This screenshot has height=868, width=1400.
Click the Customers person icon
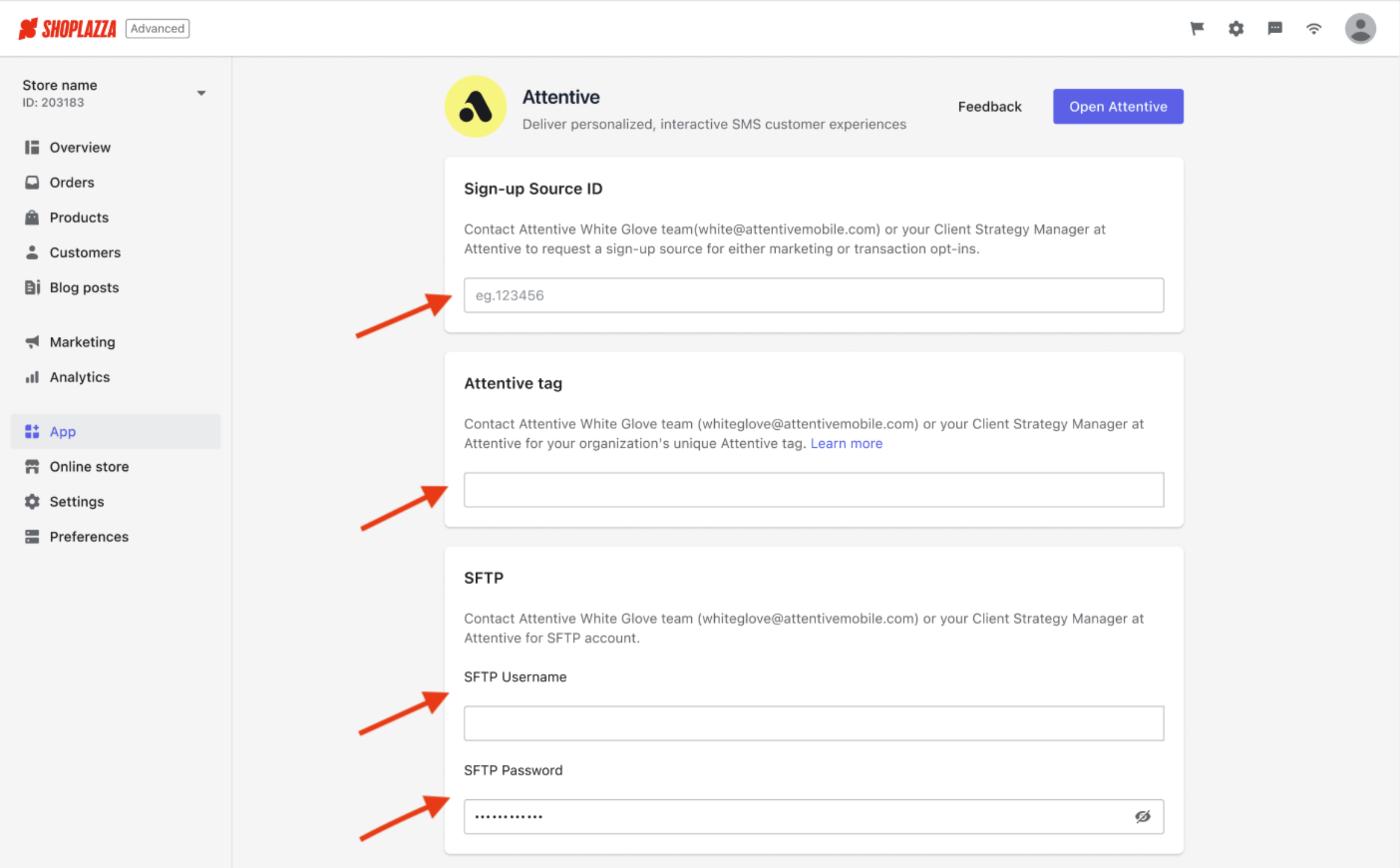tap(32, 252)
